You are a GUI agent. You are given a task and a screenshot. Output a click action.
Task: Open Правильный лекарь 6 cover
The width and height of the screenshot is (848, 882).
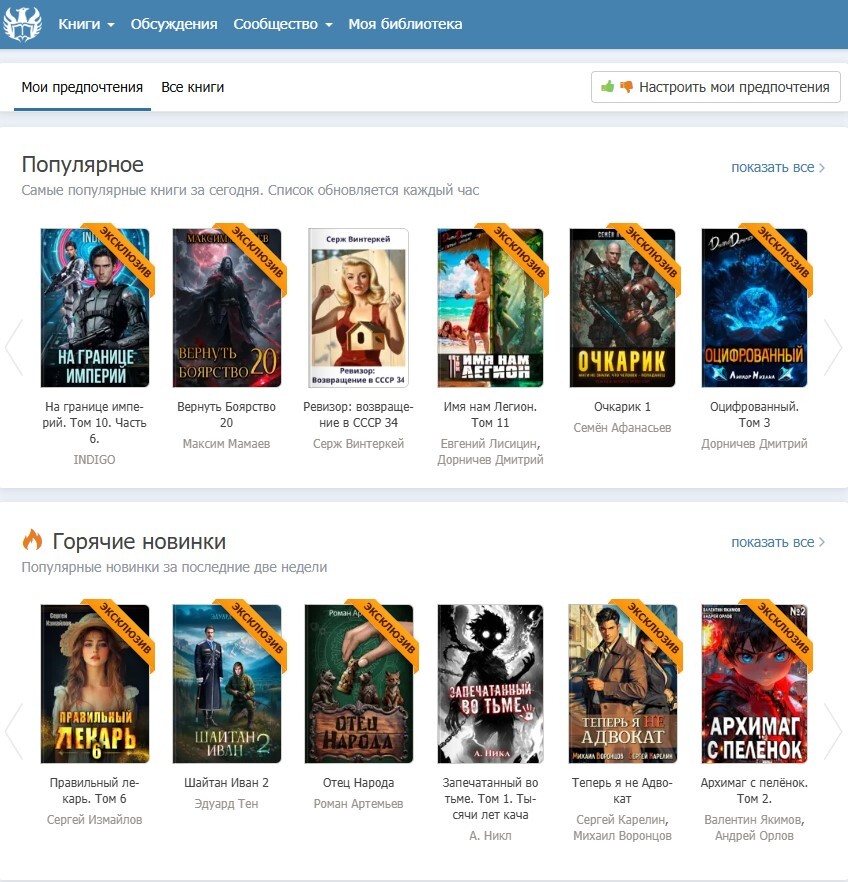point(95,683)
